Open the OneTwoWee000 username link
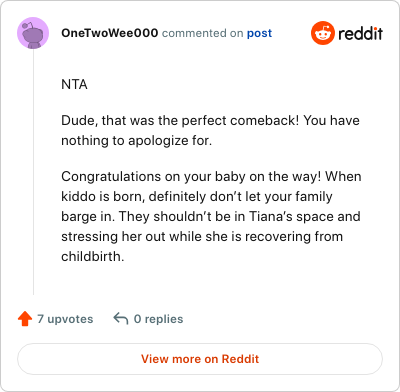 (x=110, y=33)
